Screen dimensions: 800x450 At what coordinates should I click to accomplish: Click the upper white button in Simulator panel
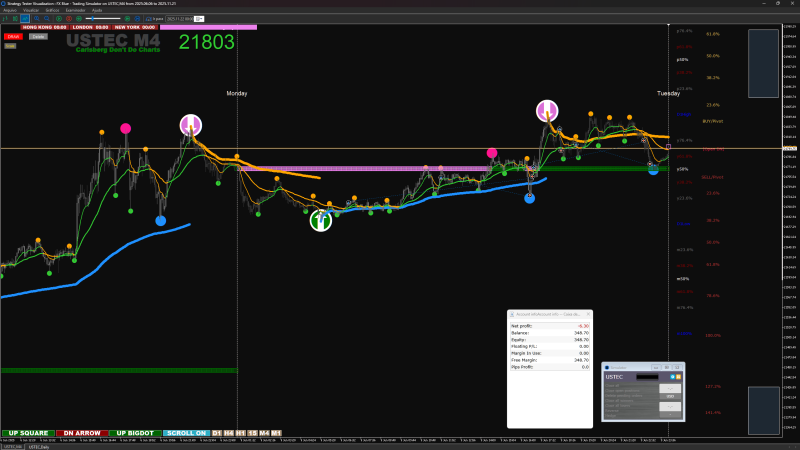coord(670,389)
